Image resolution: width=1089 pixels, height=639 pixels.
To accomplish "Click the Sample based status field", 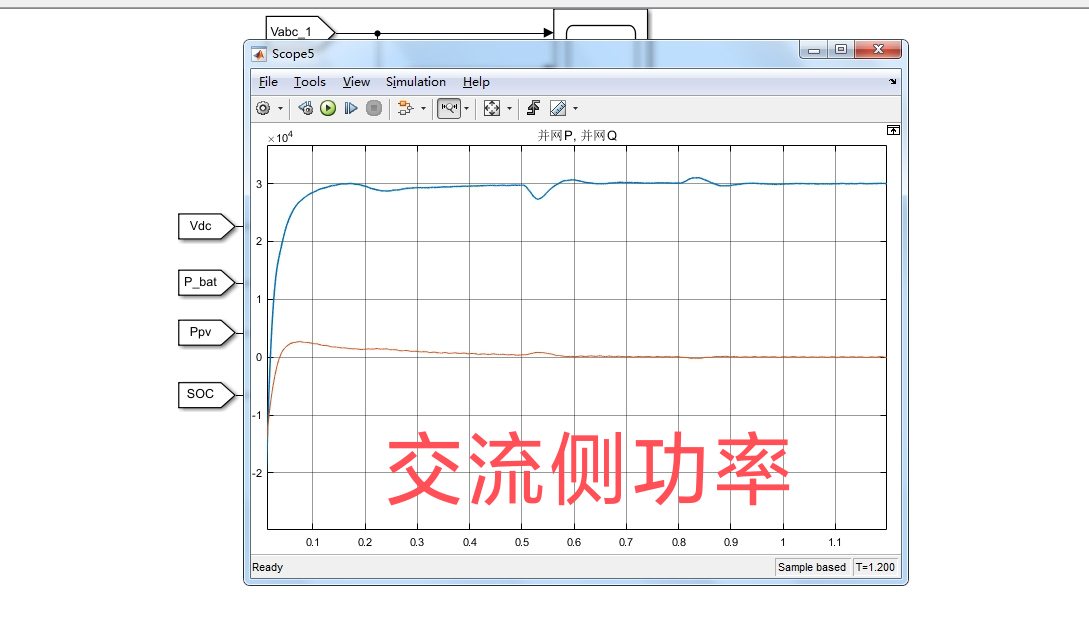I will coord(812,567).
